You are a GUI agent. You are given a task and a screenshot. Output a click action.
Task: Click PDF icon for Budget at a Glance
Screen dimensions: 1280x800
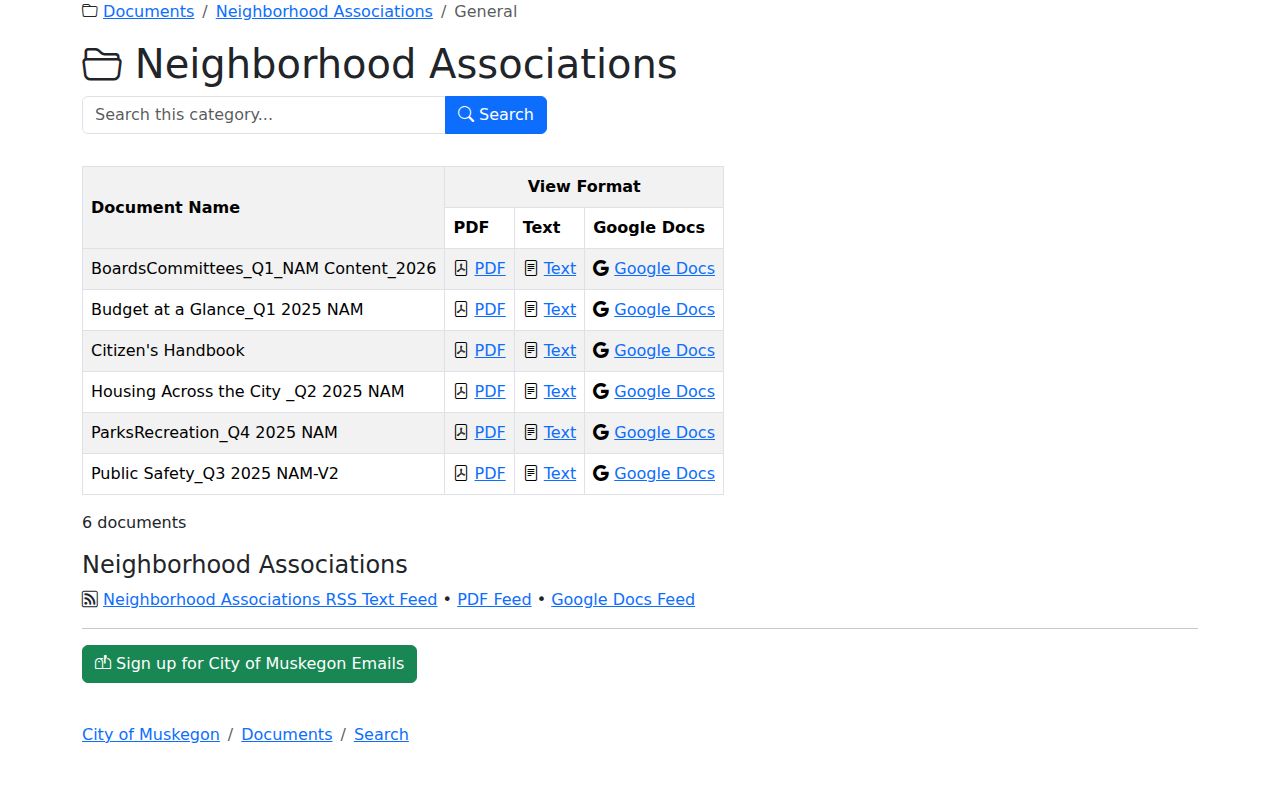click(461, 309)
